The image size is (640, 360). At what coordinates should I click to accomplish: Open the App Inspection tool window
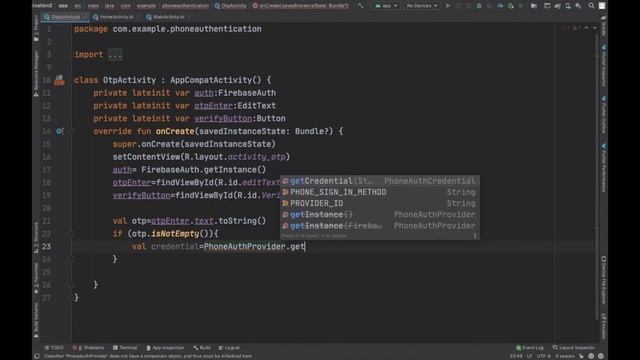pyautogui.click(x=165, y=348)
